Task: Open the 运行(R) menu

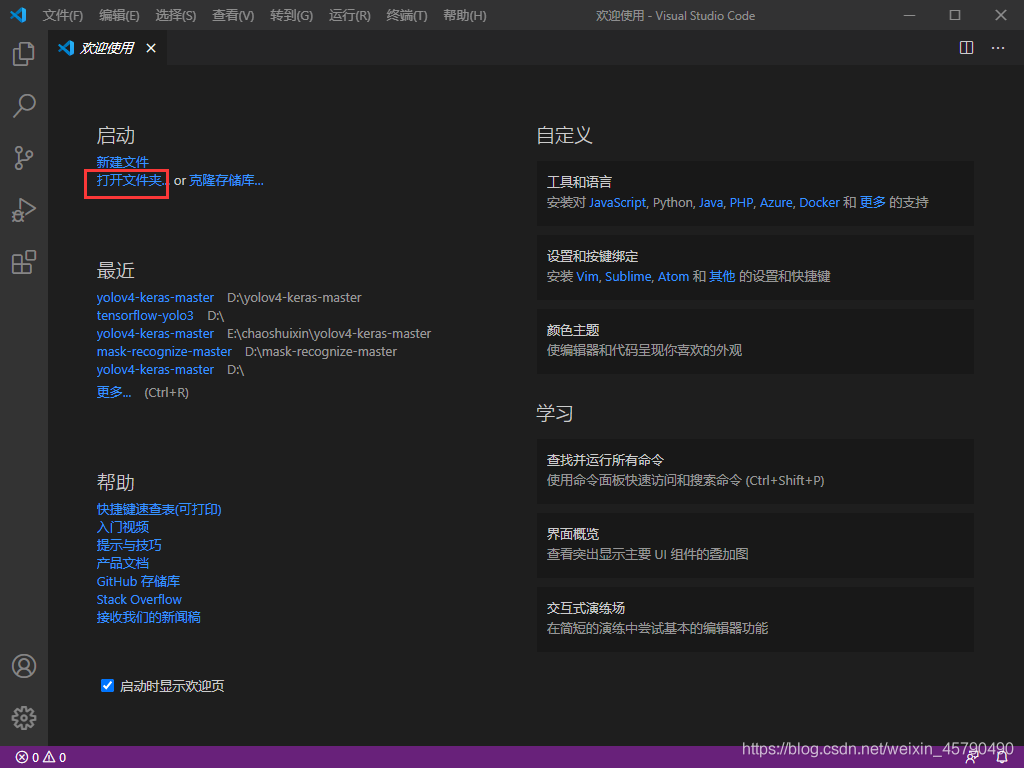Action: [x=349, y=16]
